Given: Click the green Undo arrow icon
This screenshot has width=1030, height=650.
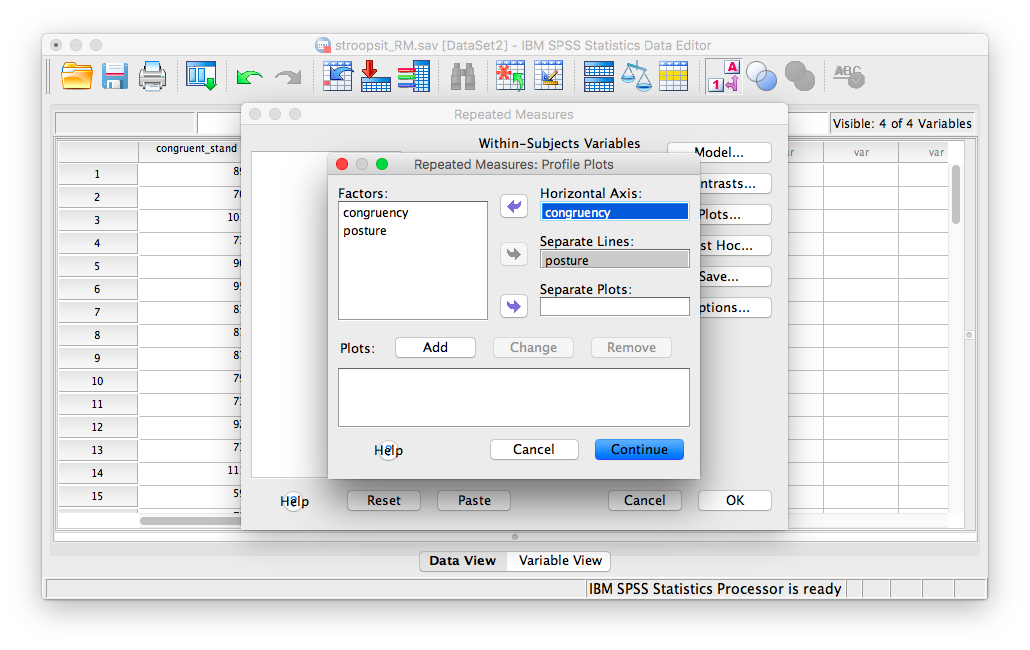Looking at the screenshot, I should [x=249, y=77].
